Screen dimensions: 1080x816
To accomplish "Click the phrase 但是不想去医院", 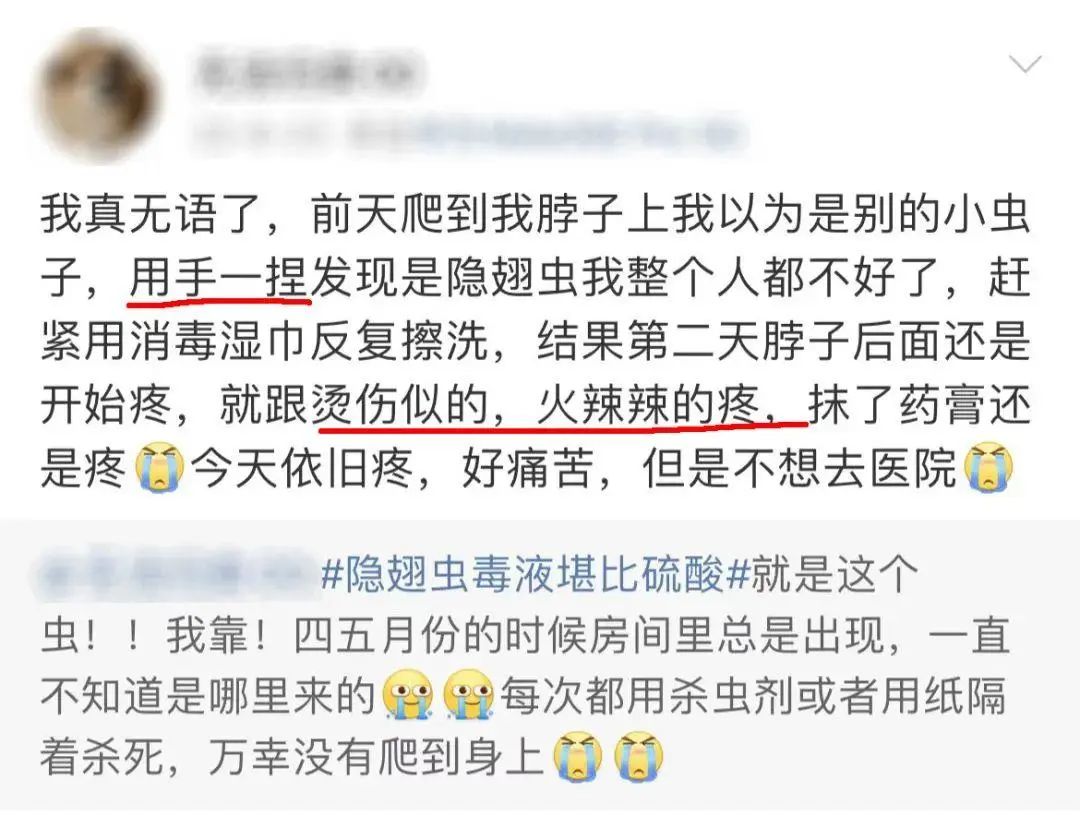I will pos(800,468).
